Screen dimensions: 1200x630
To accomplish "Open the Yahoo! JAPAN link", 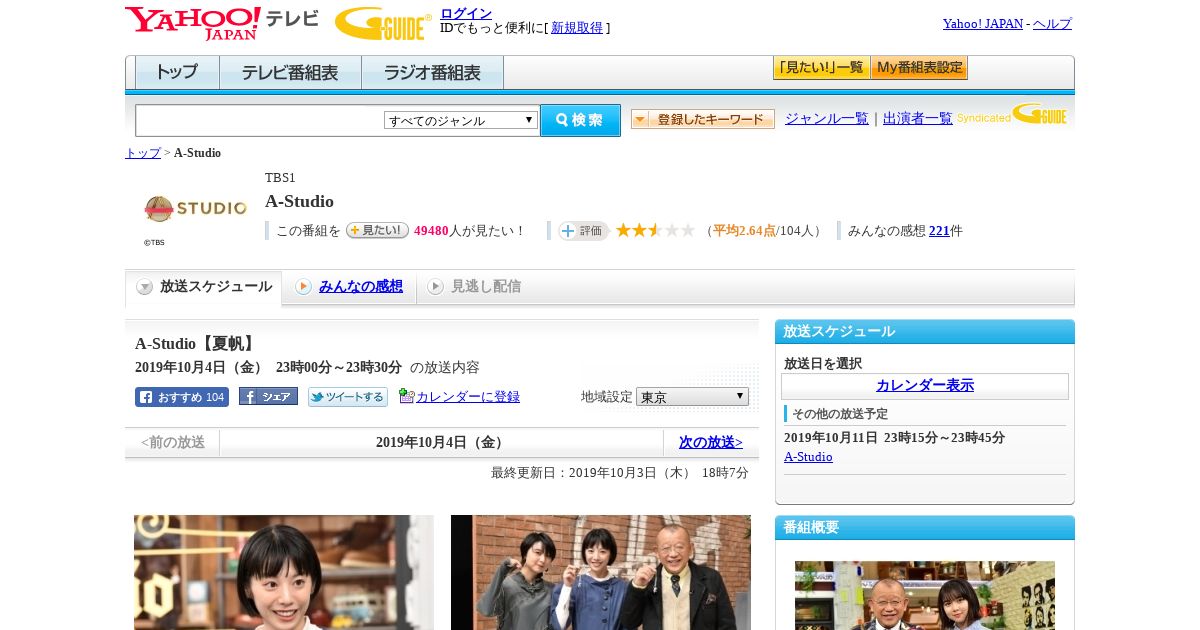I will 983,24.
